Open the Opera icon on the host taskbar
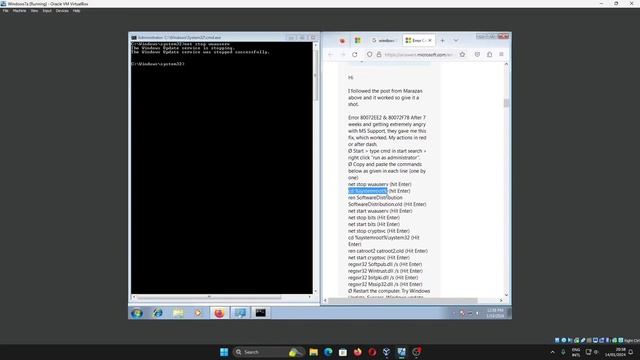 372,352
